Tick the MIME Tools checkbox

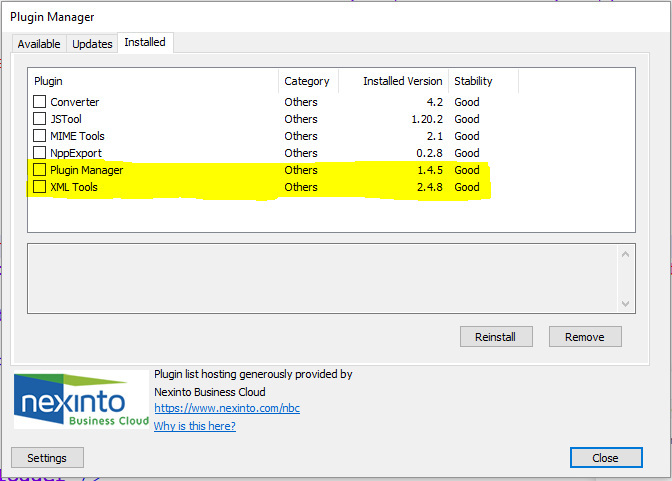click(39, 136)
